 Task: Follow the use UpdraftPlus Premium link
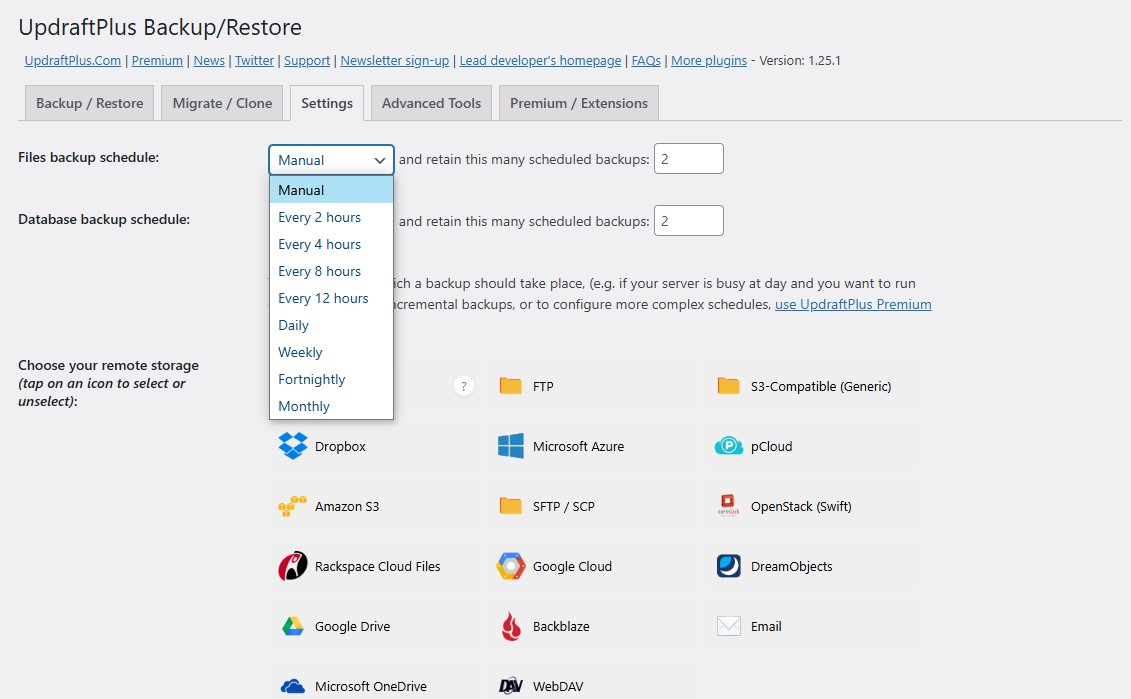point(853,304)
